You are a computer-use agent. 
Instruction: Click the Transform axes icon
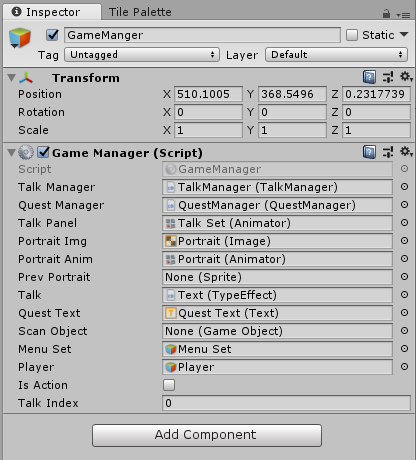point(26,78)
